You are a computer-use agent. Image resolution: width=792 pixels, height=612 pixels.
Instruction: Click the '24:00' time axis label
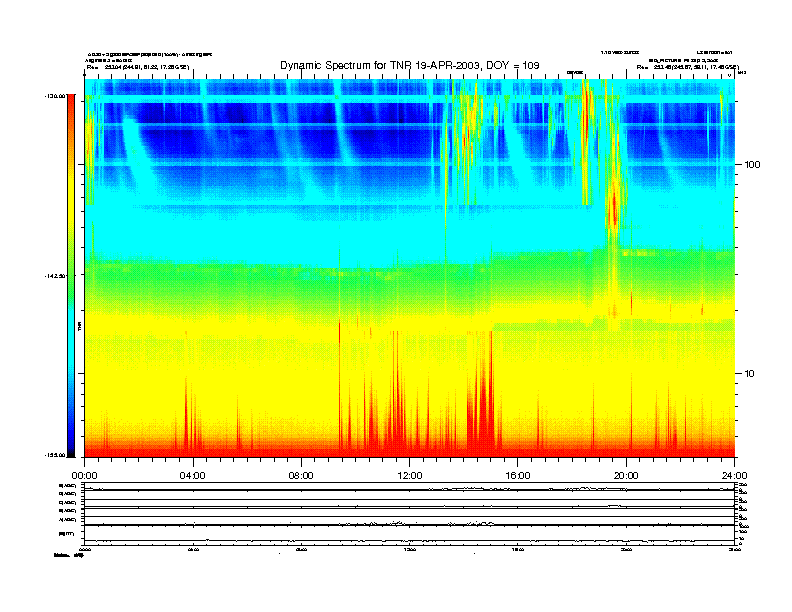[x=734, y=476]
